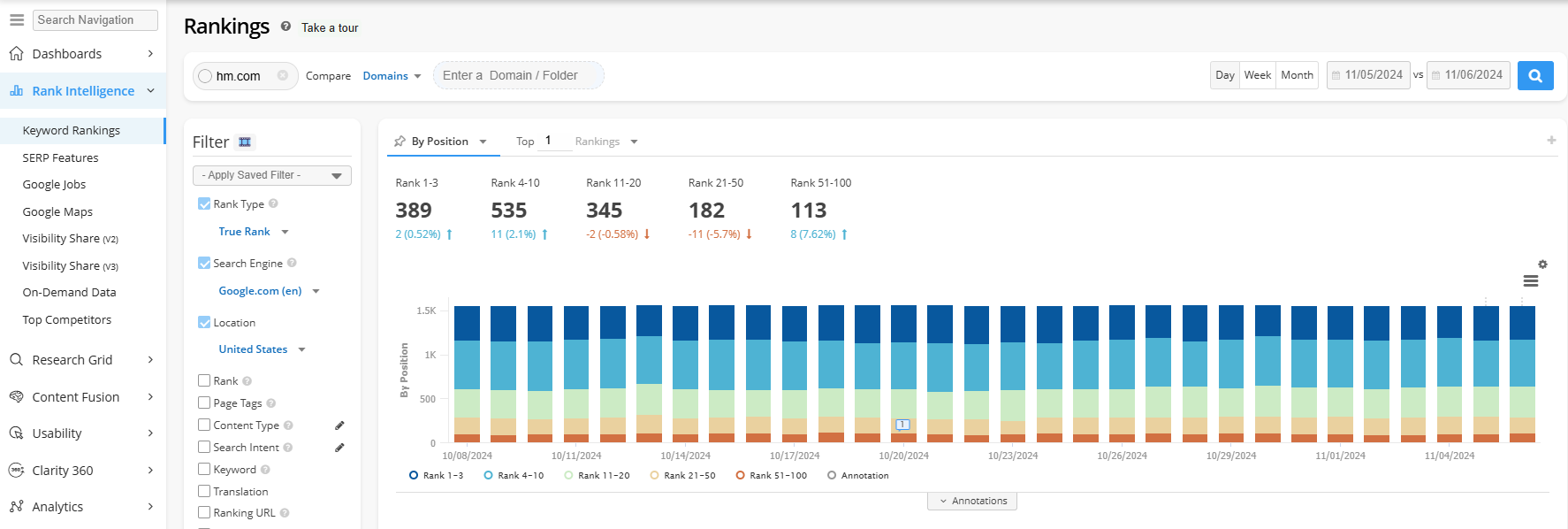Viewport: 1568px width, 529px height.
Task: Open the Compare Domains dropdown
Action: (392, 76)
